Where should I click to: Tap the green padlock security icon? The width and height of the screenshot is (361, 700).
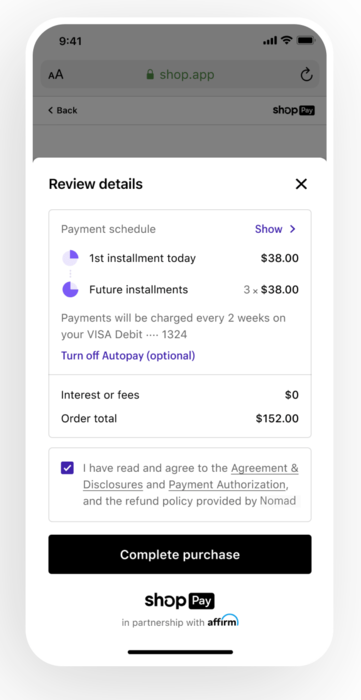tap(150, 74)
